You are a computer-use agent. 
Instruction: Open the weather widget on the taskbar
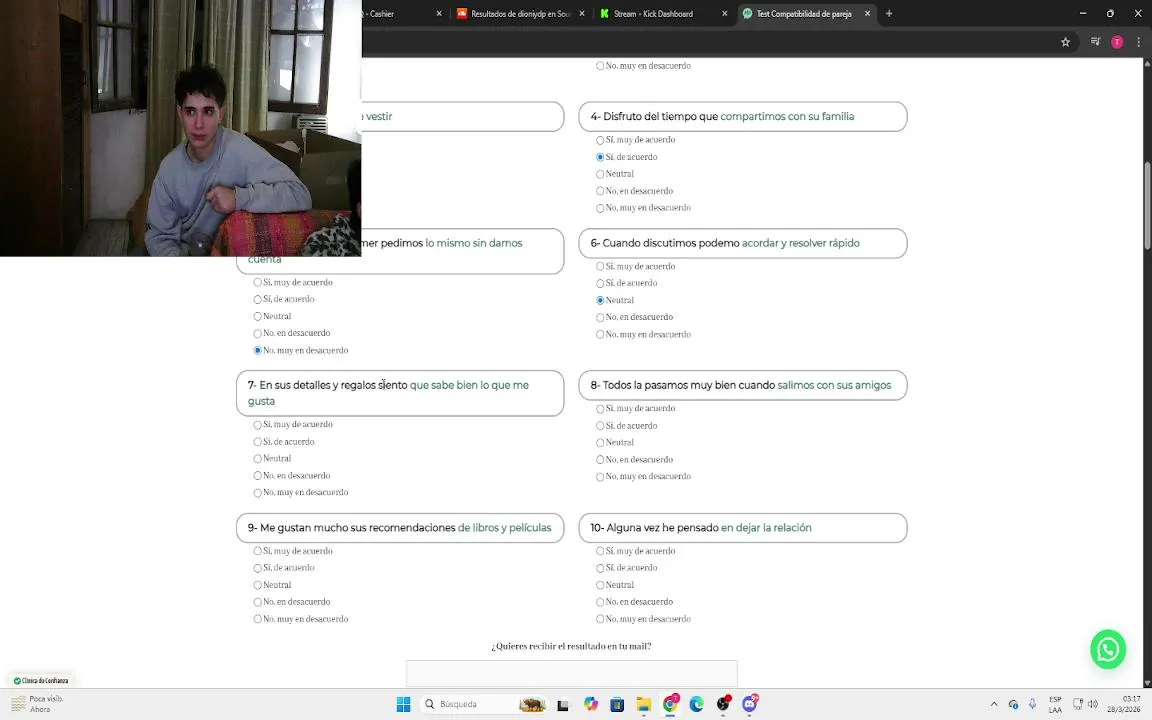point(38,704)
